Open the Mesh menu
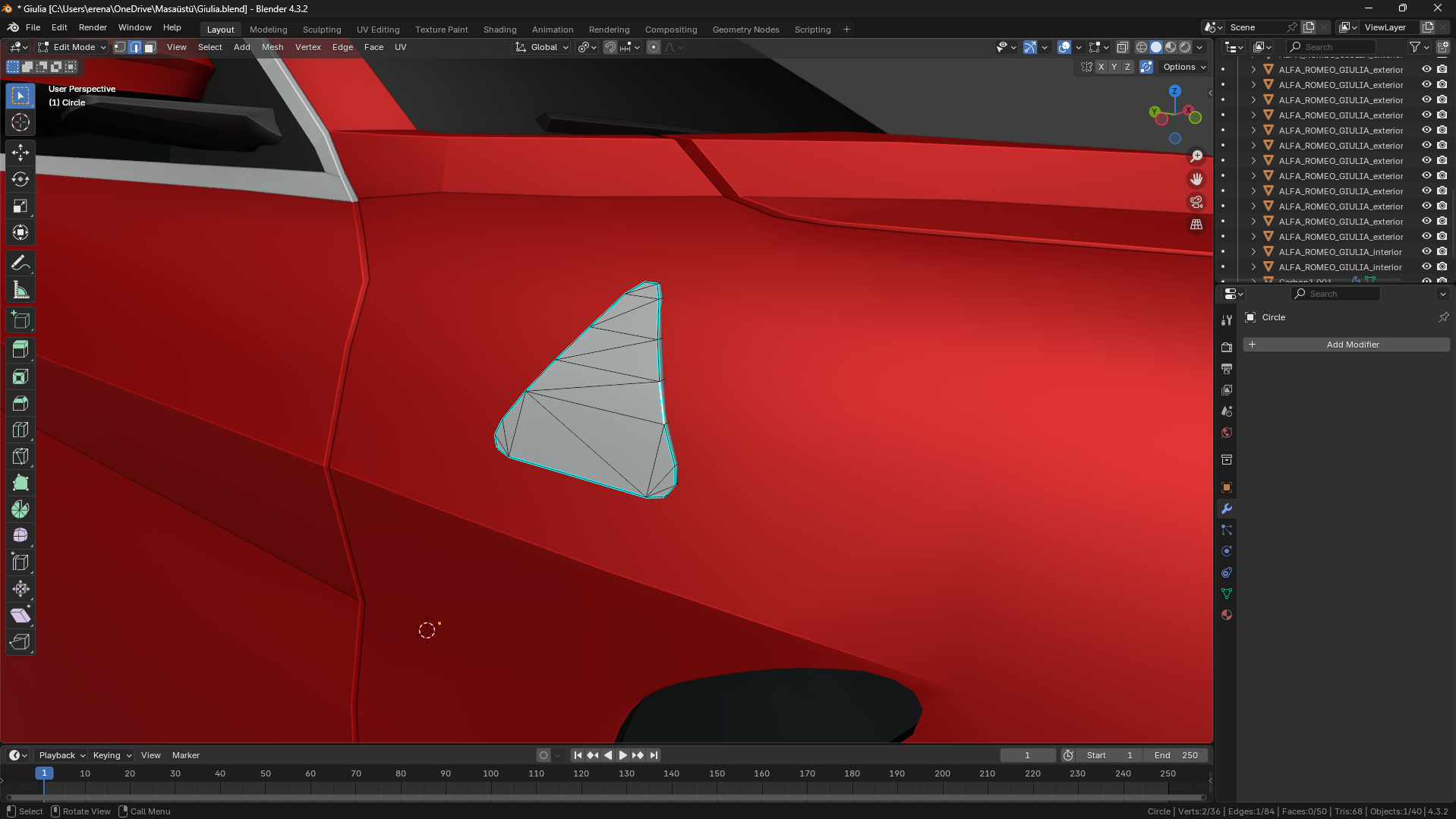Image resolution: width=1456 pixels, height=819 pixels. 273,47
